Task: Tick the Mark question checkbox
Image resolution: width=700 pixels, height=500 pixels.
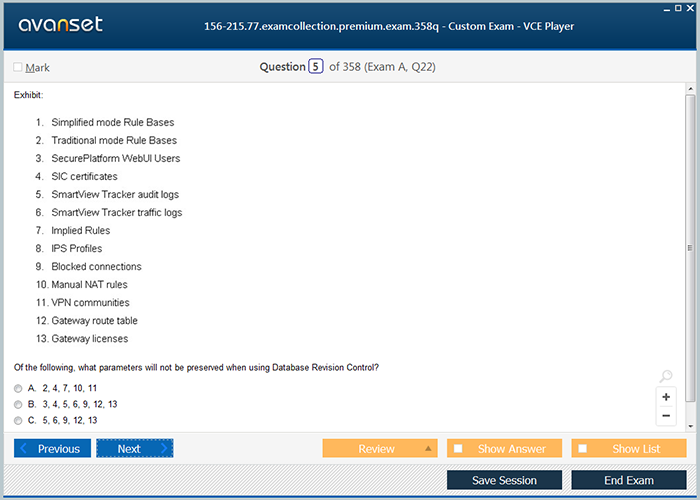Action: (18, 68)
